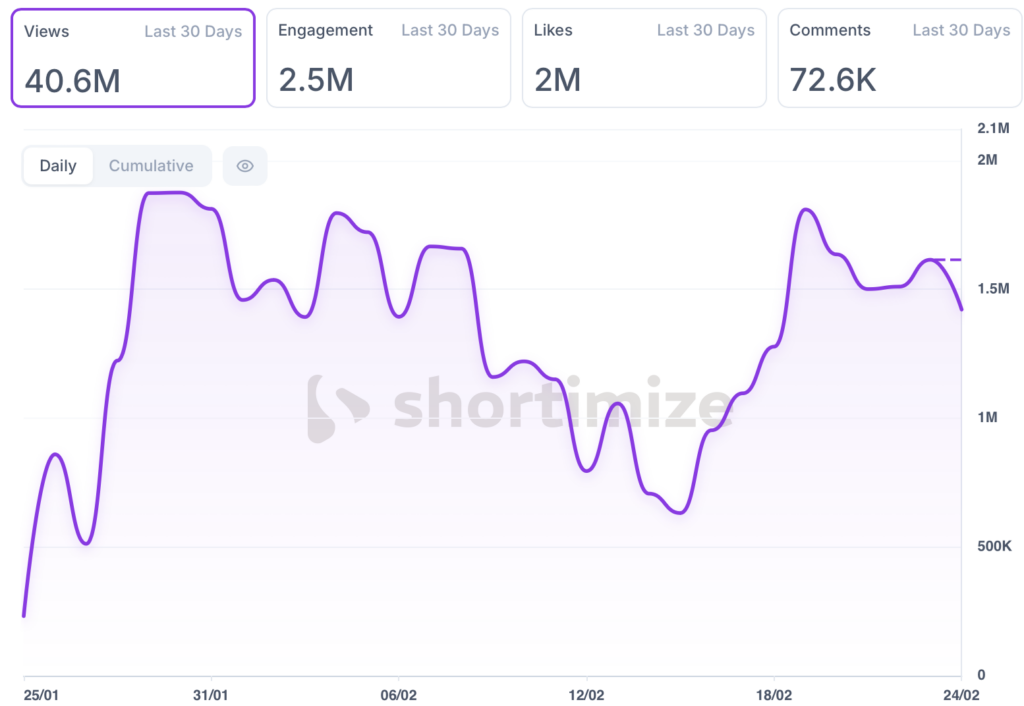Switch to Cumulative chart view
Image resolution: width=1024 pixels, height=706 pixels.
tap(151, 166)
